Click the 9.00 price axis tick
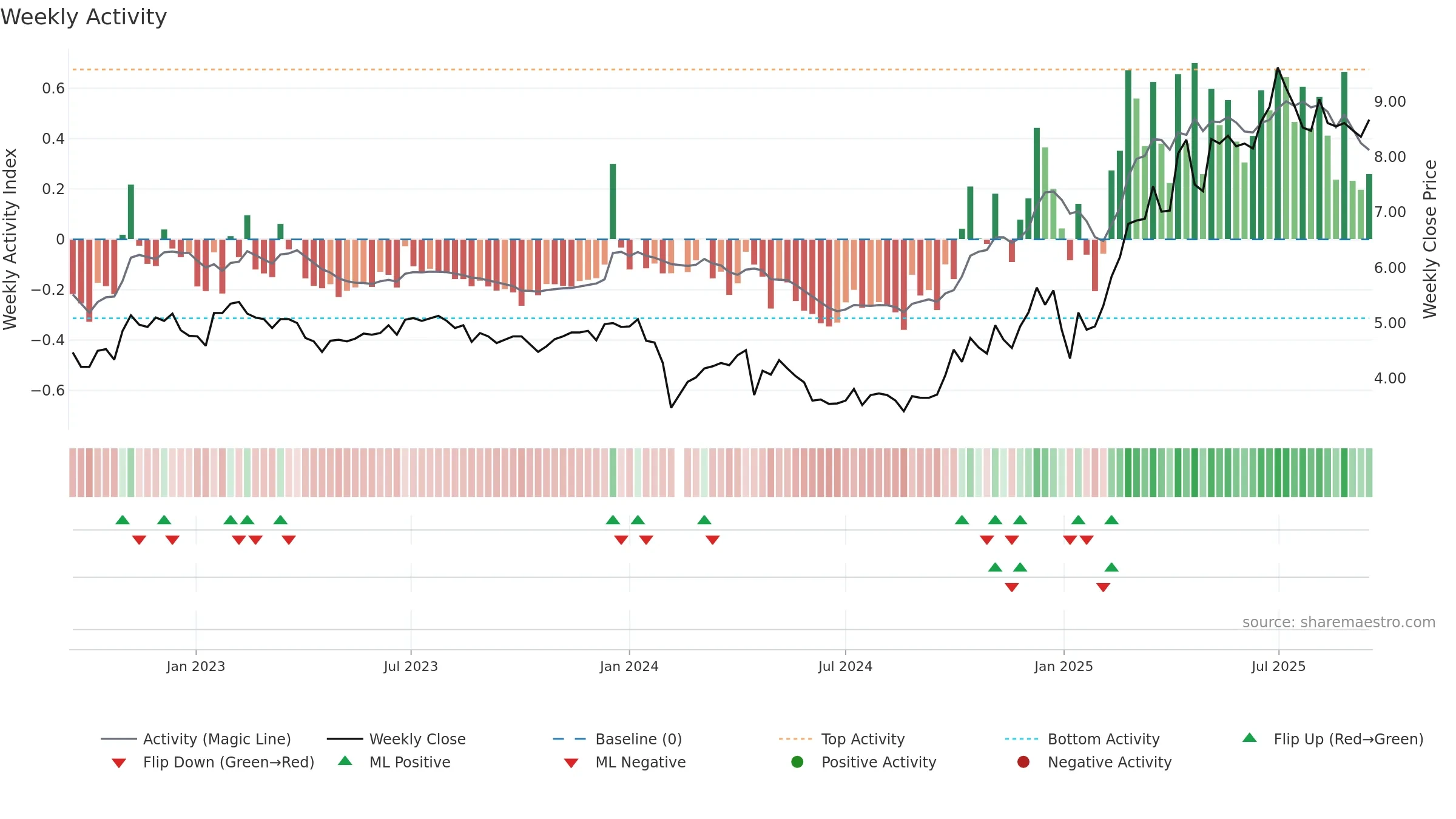This screenshot has height=819, width=1456. (1390, 101)
